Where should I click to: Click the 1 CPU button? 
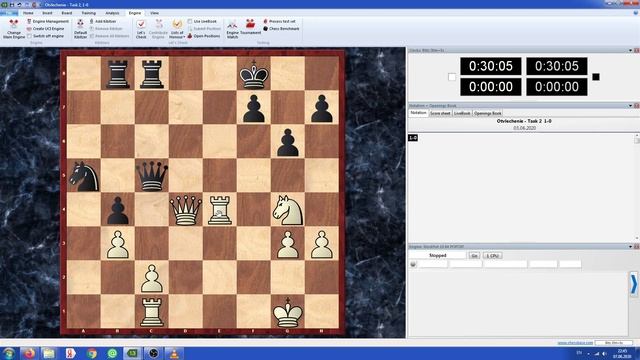[x=493, y=256]
